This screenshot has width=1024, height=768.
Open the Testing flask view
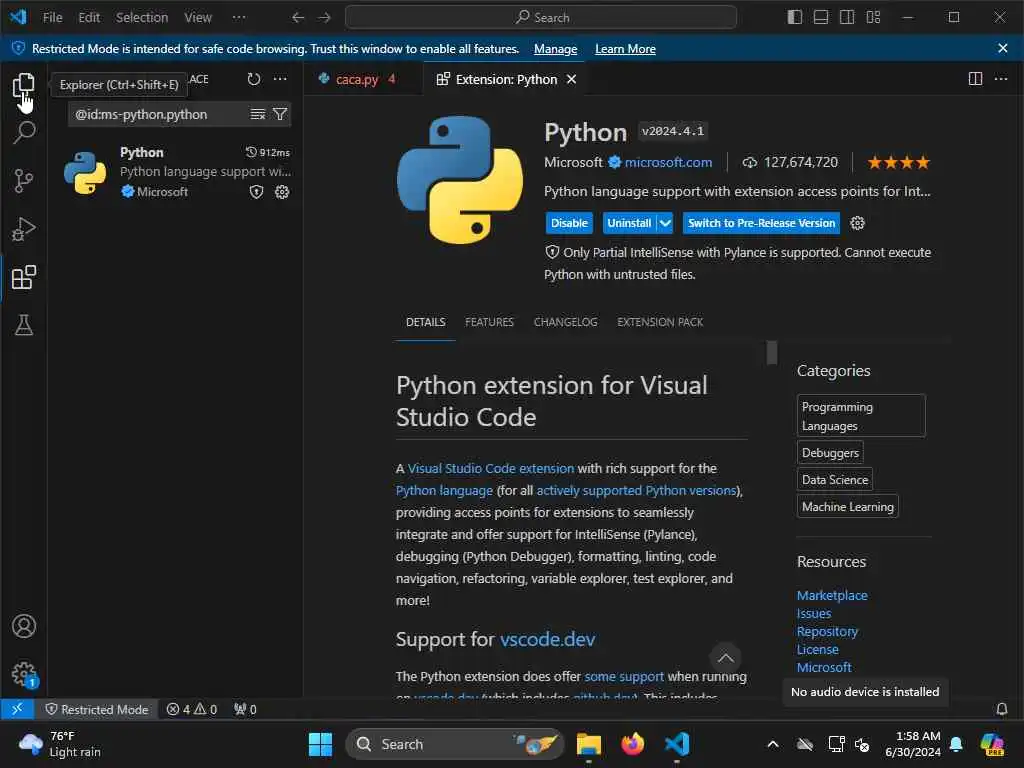[24, 325]
